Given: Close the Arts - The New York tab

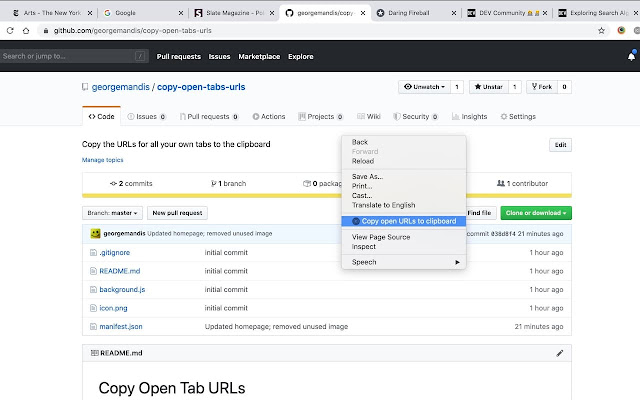Looking at the screenshot, I should point(90,13).
